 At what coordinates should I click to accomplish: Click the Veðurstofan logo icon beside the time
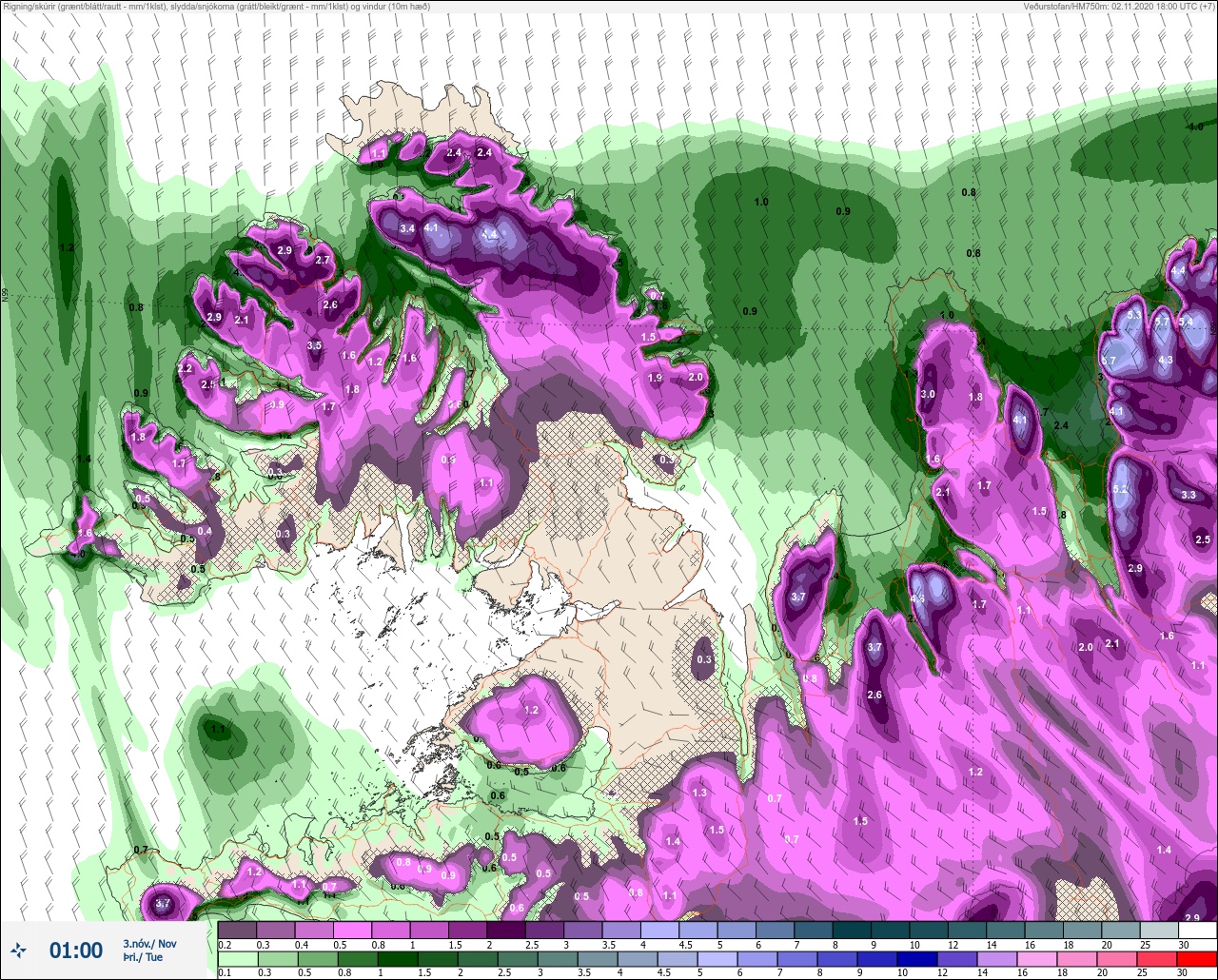[x=18, y=950]
